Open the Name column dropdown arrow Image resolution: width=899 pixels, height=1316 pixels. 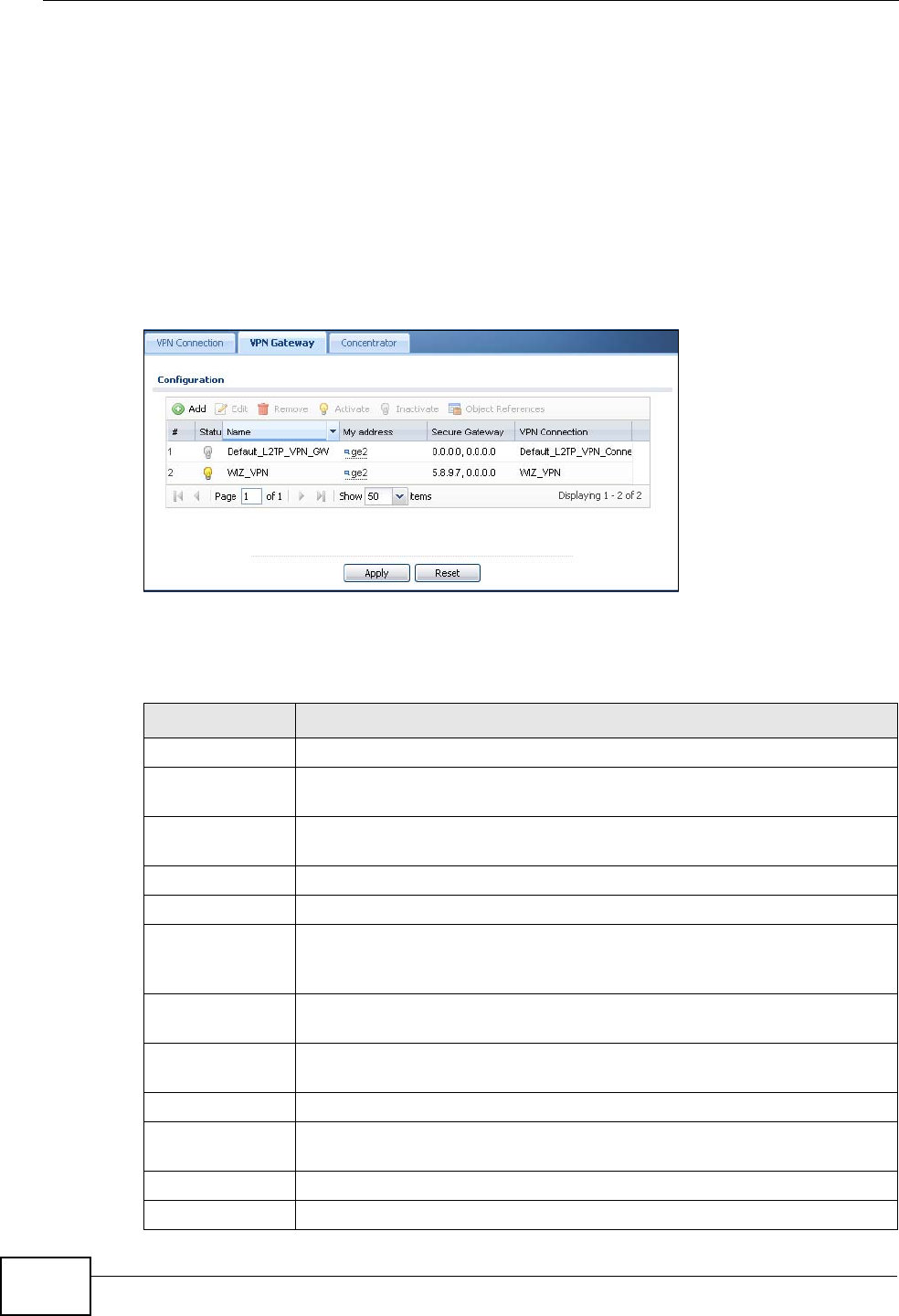click(x=333, y=431)
